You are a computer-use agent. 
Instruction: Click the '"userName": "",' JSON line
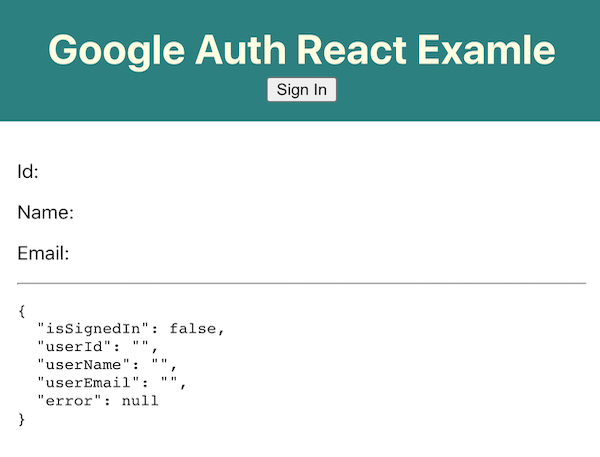107,365
